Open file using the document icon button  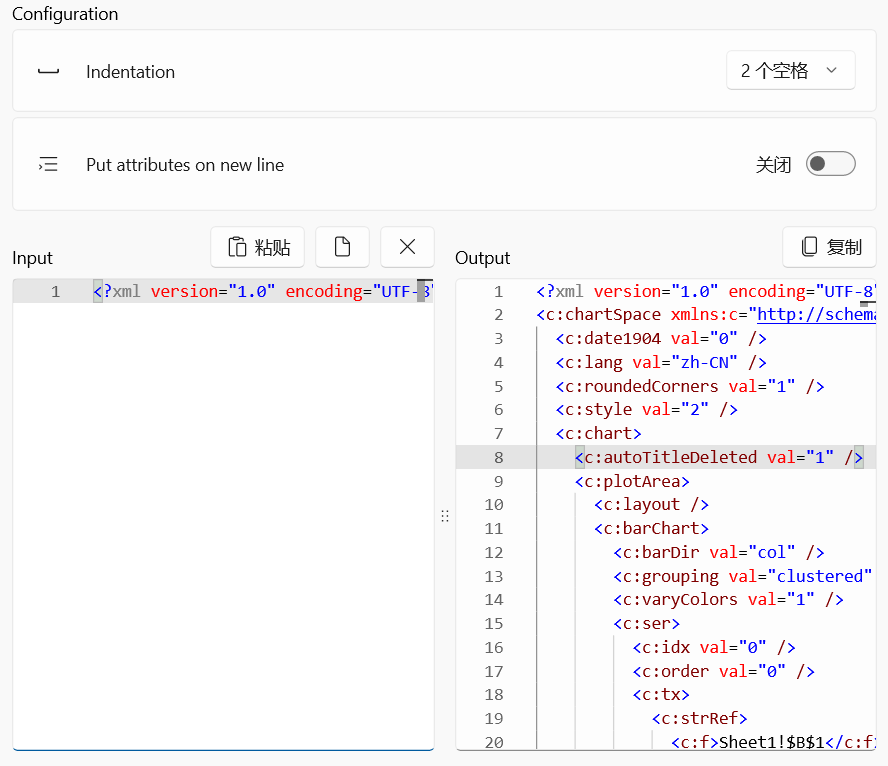coord(343,247)
